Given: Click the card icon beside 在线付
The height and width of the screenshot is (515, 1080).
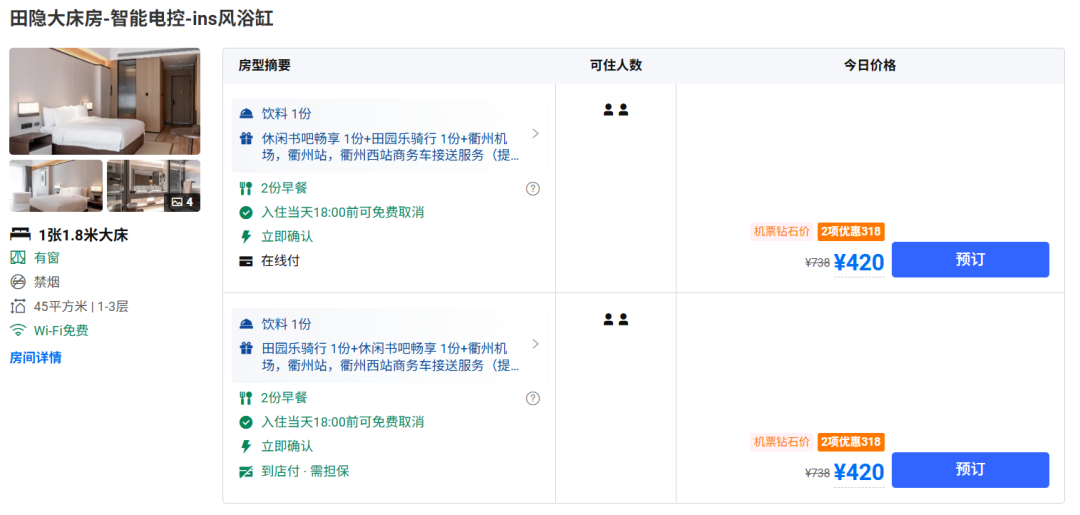Looking at the screenshot, I should pos(246,262).
